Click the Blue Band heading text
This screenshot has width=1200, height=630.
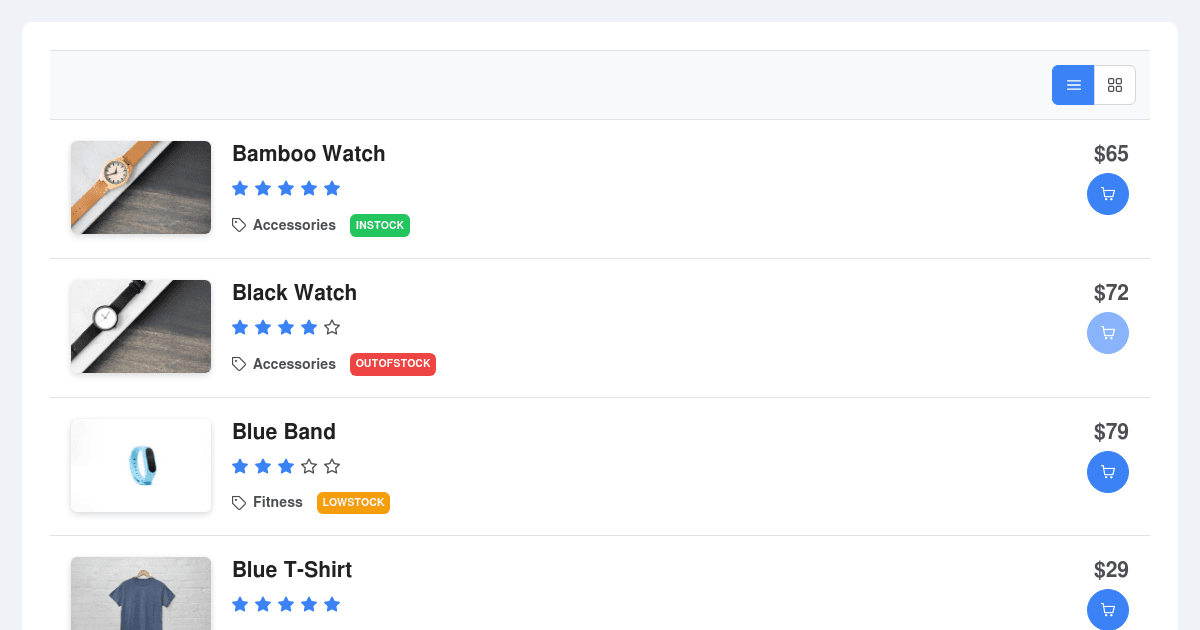tap(283, 432)
